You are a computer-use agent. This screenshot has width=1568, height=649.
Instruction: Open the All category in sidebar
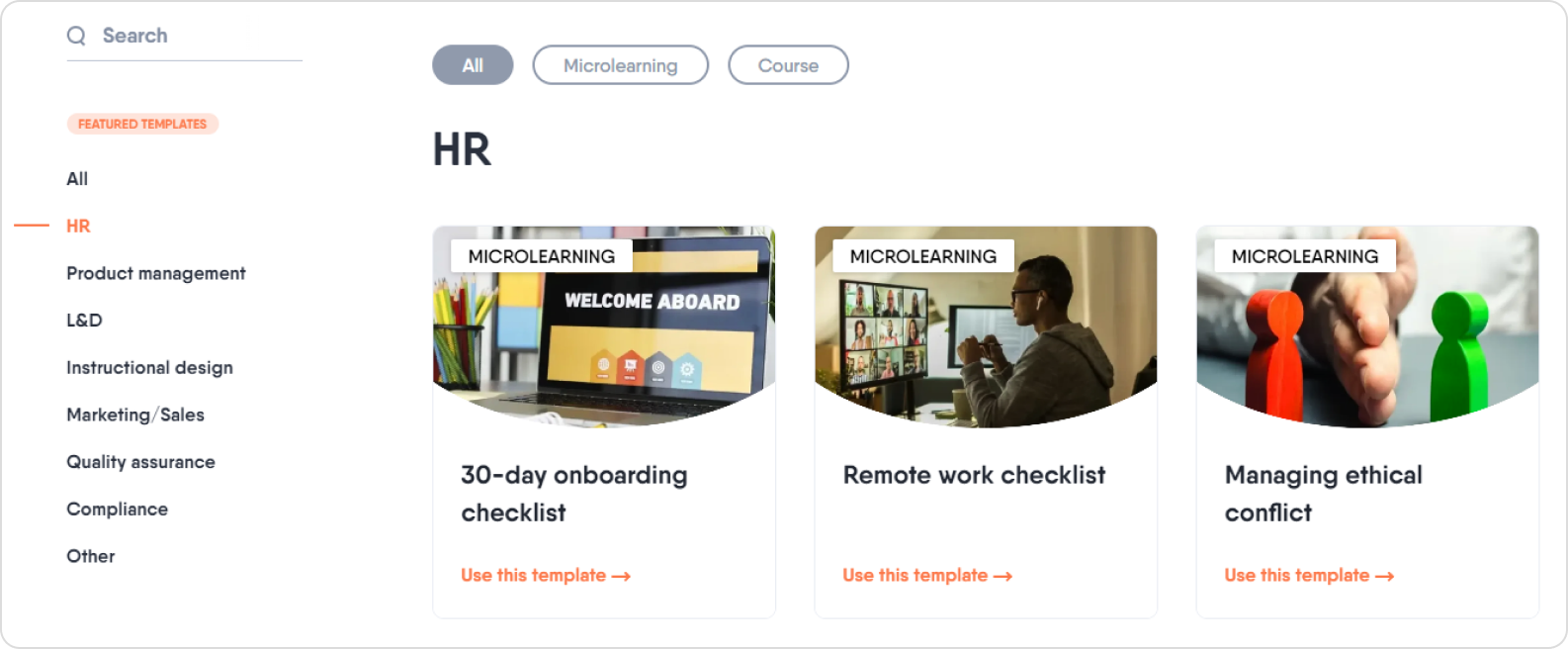click(77, 179)
